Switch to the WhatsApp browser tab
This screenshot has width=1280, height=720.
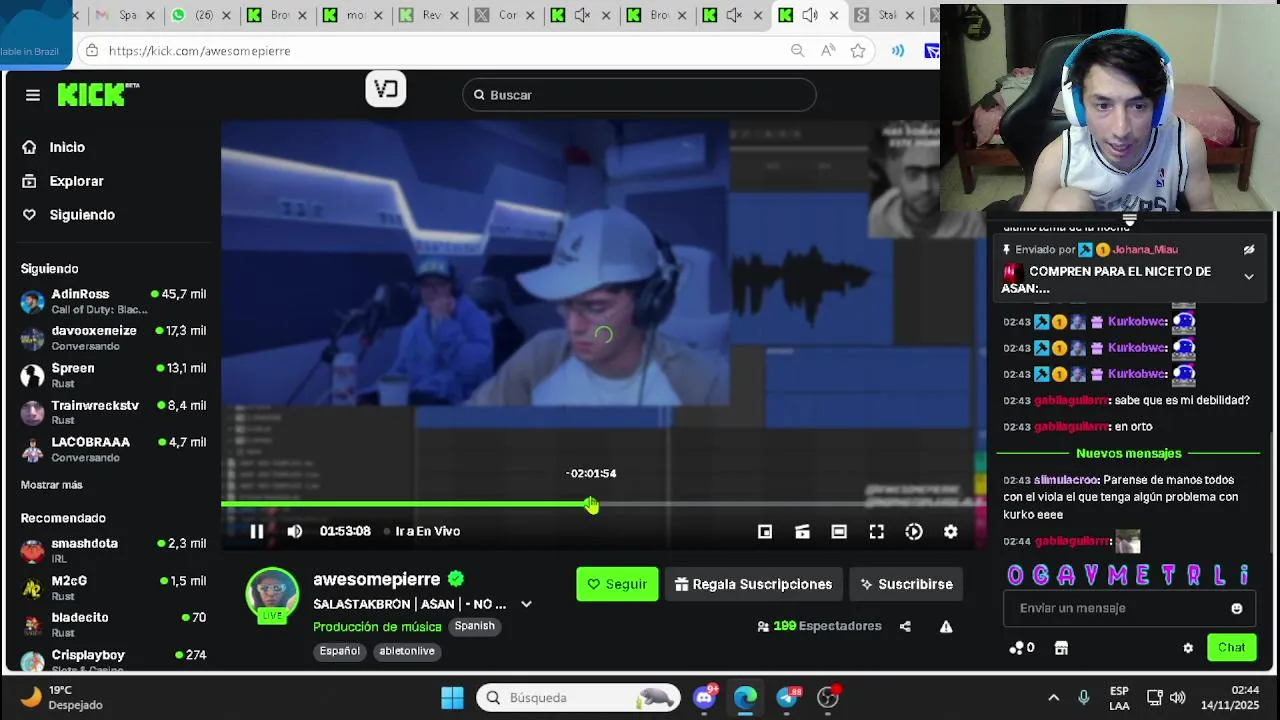202,15
